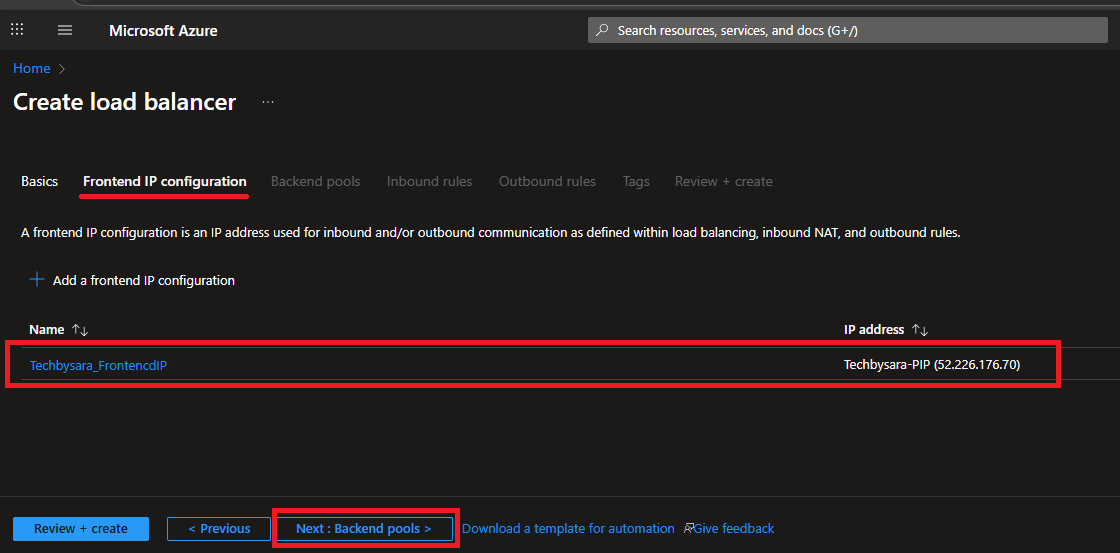Open the Review + create tab
1120x553 pixels.
tap(724, 181)
